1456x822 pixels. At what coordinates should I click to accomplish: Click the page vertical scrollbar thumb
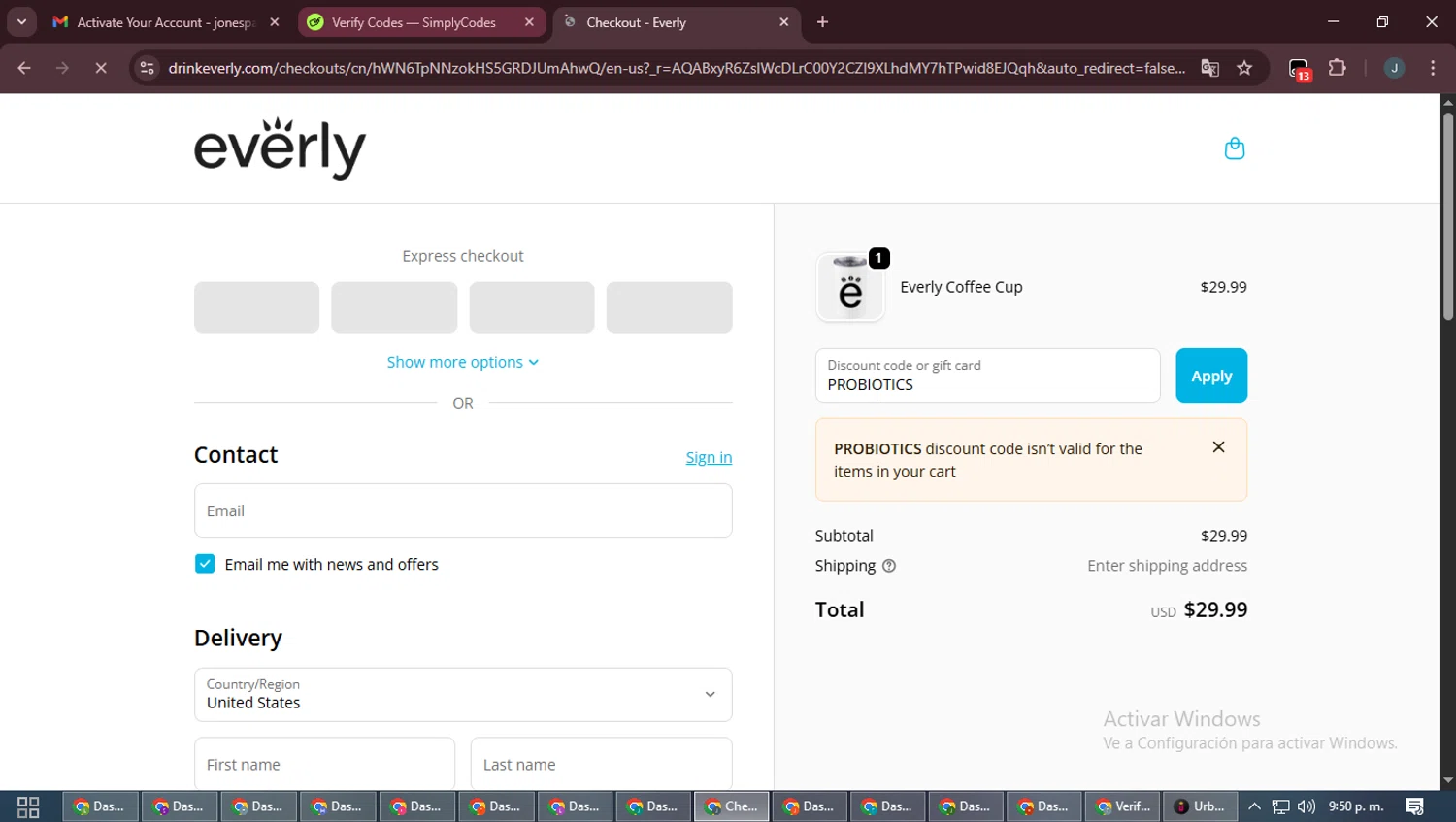[1447, 215]
